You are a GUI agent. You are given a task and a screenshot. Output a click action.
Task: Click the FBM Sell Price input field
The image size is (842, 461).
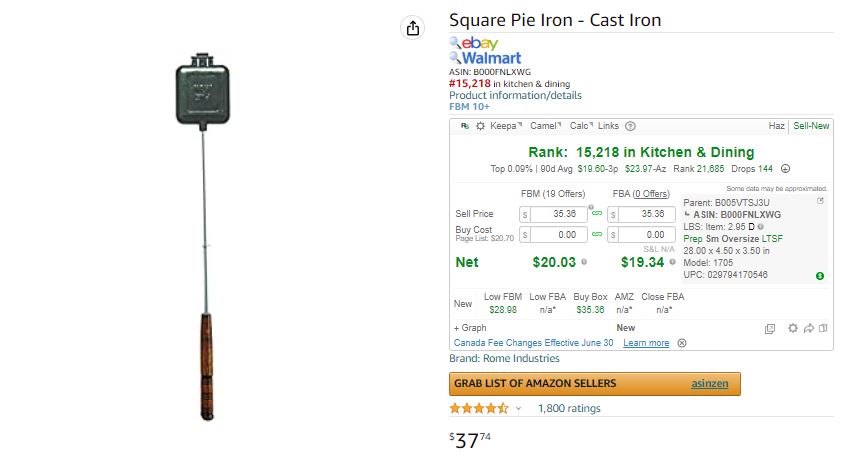tap(553, 214)
